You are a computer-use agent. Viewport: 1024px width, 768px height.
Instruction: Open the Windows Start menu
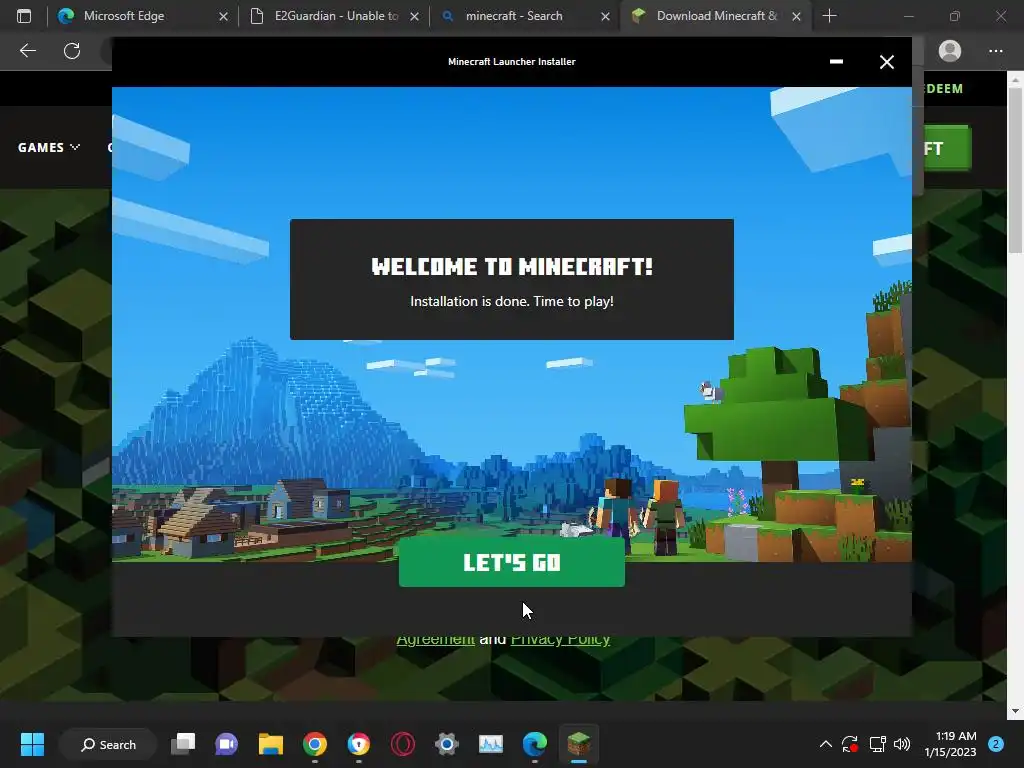[x=32, y=744]
